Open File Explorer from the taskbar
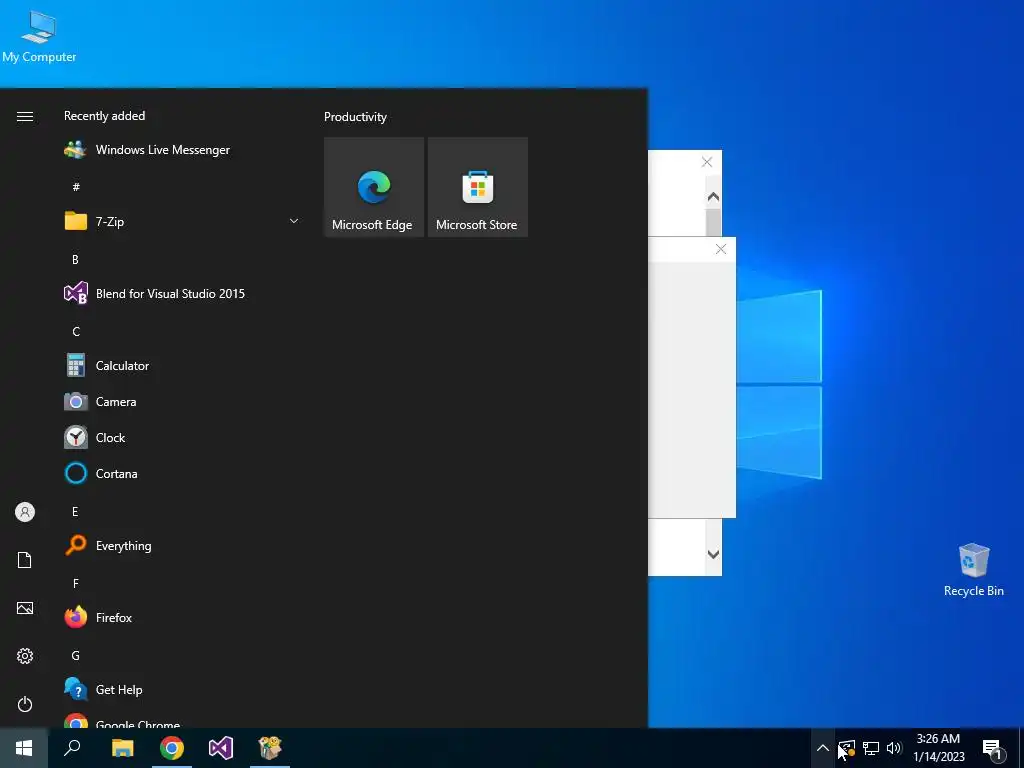 click(x=122, y=748)
